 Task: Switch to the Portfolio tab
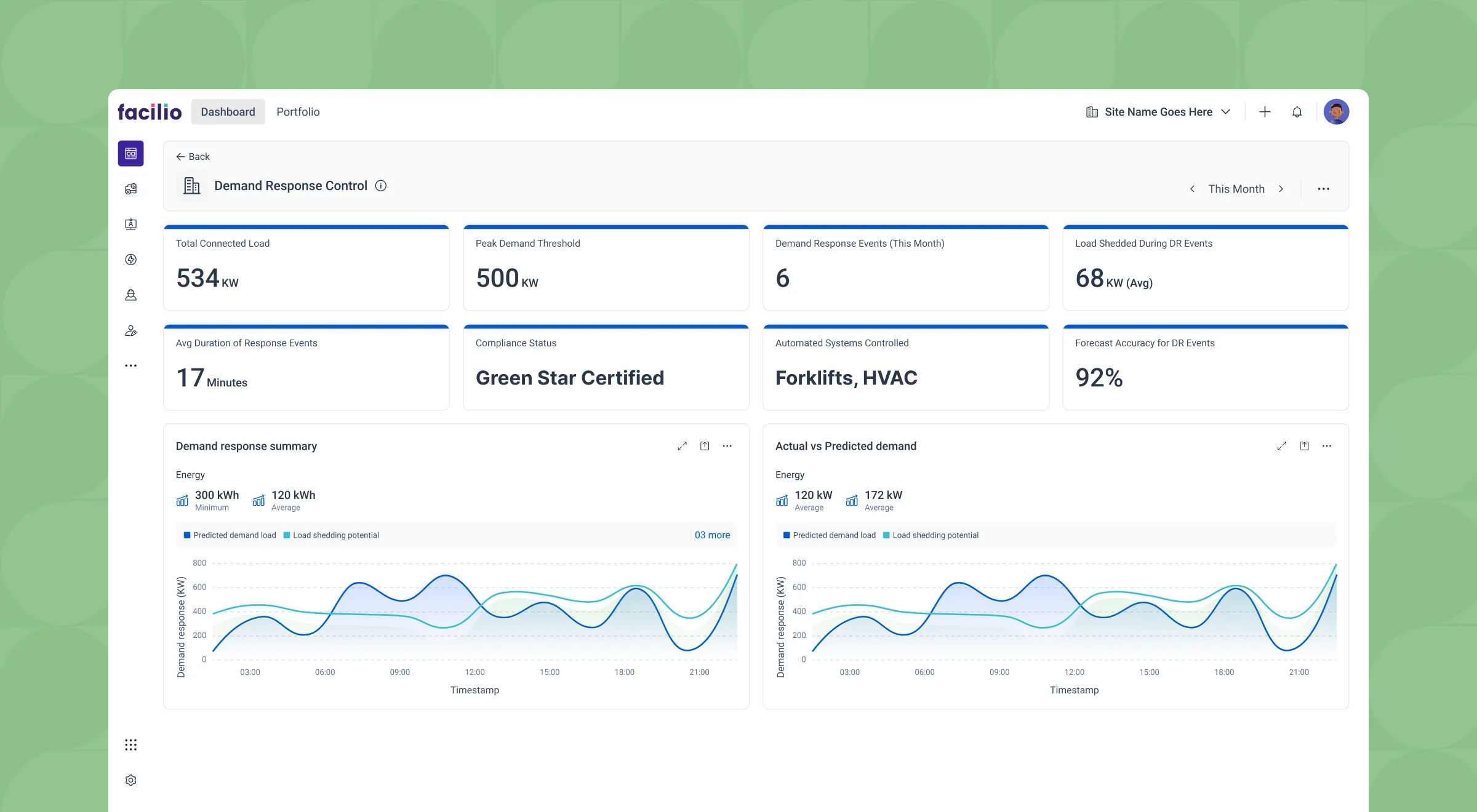click(x=298, y=112)
